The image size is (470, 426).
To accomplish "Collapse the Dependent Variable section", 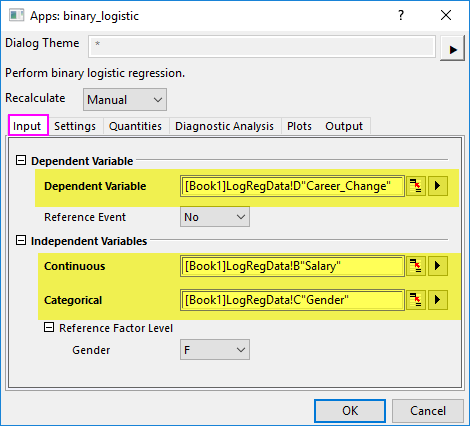I will pos(21,160).
